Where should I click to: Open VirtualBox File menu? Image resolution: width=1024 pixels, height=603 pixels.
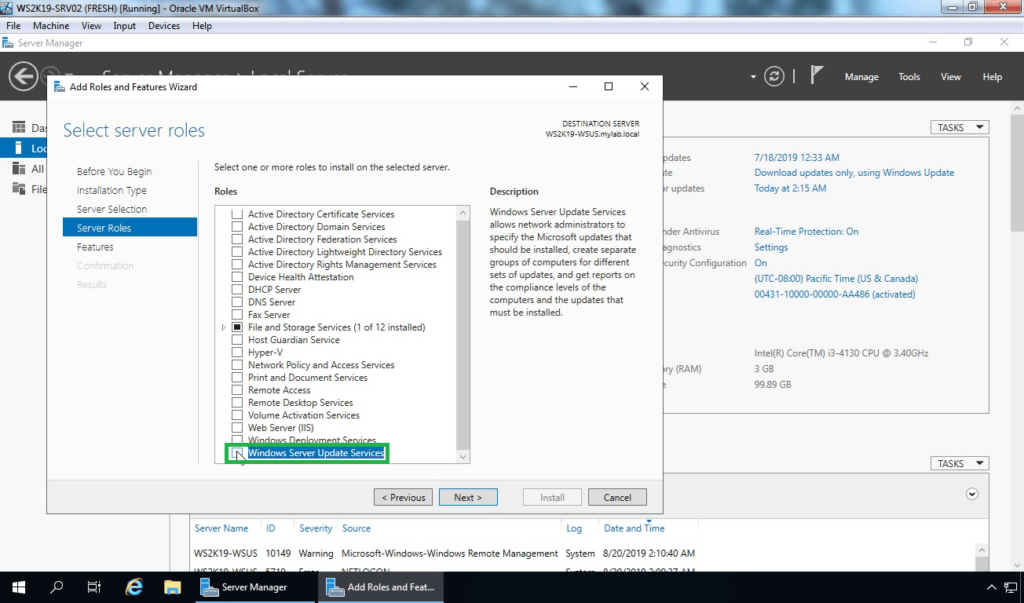pos(13,25)
